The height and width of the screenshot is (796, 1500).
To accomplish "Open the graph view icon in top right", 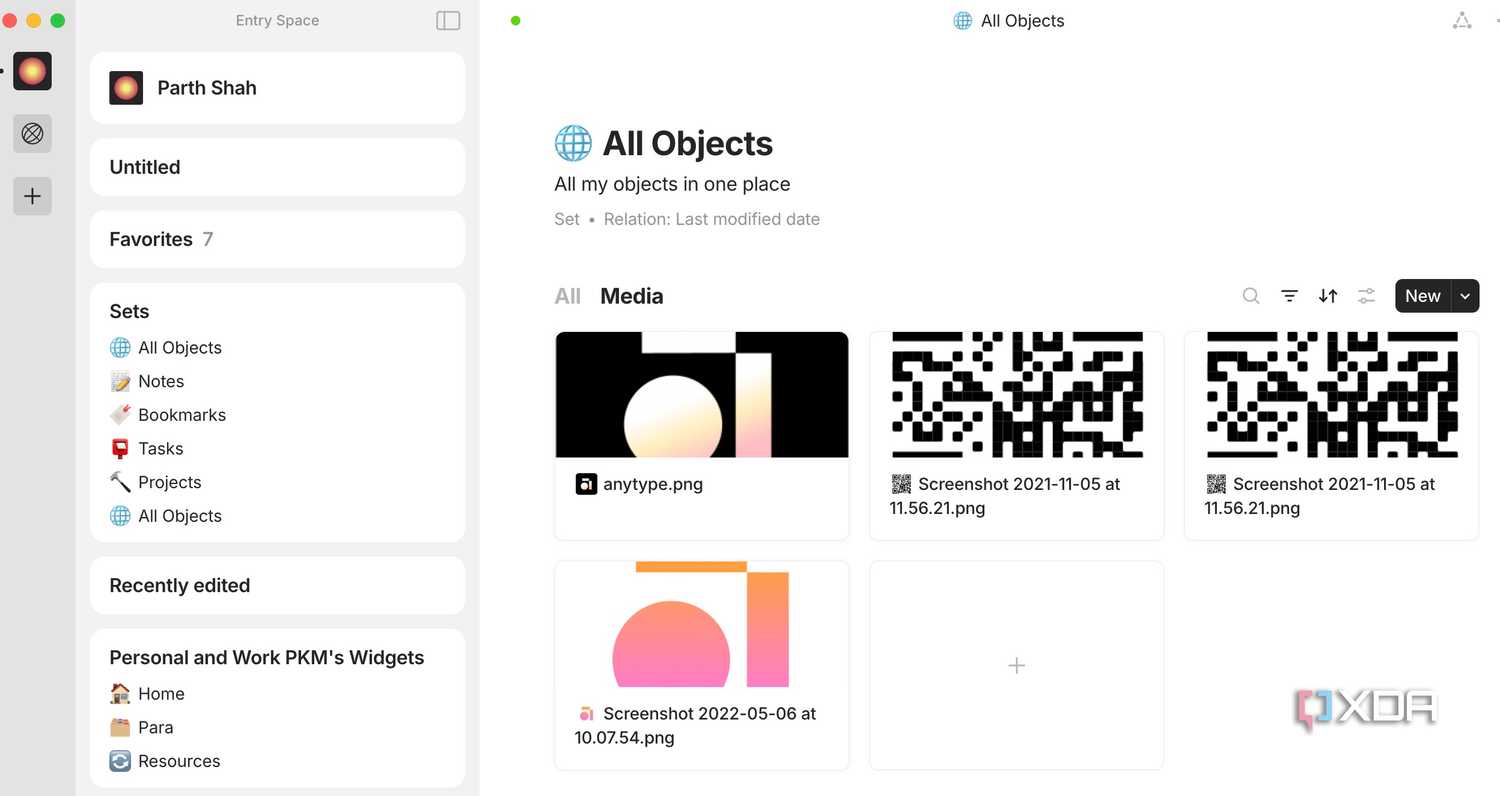I will tap(1462, 20).
